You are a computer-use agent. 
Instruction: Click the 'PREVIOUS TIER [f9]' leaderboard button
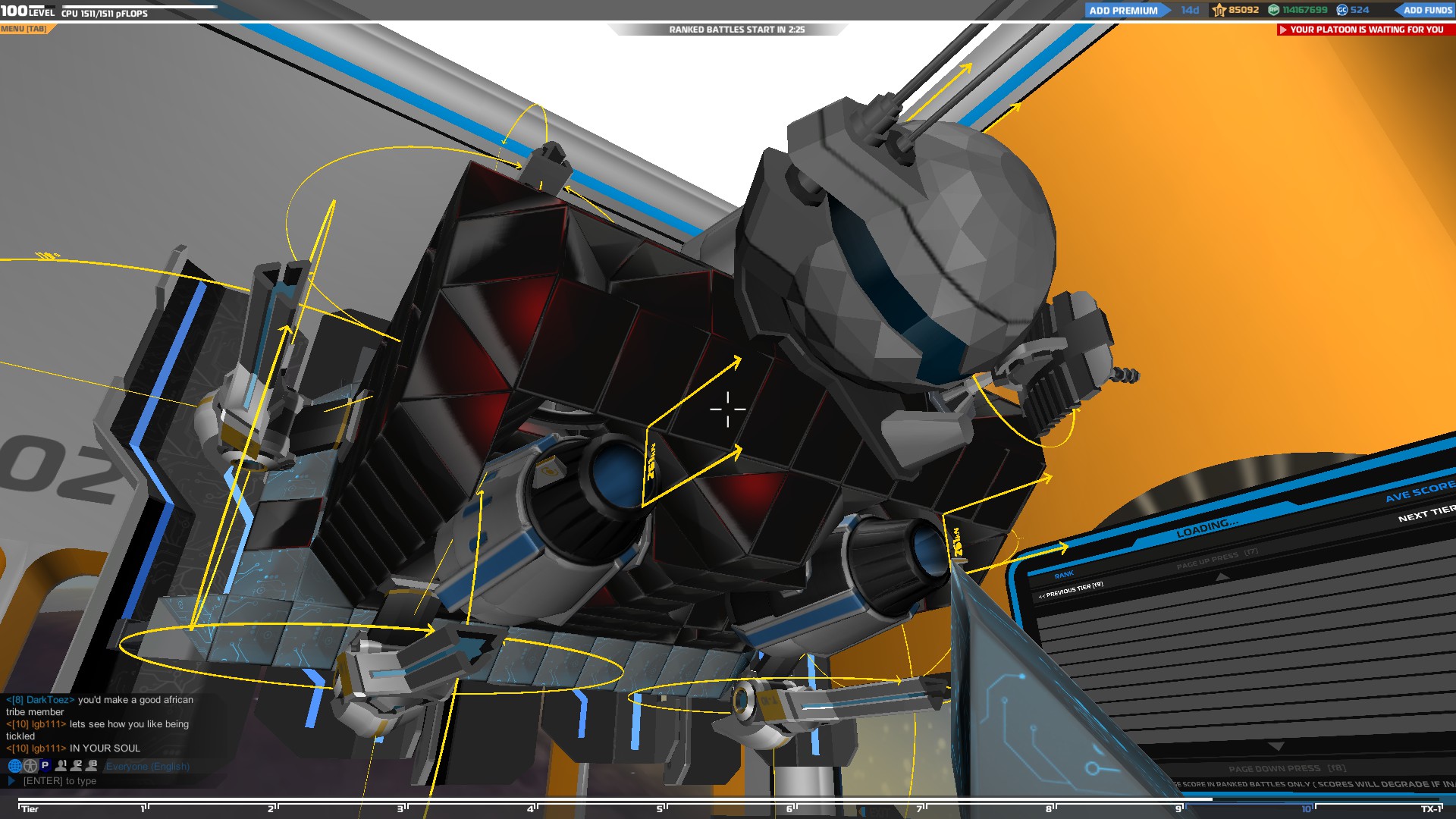point(1071,590)
